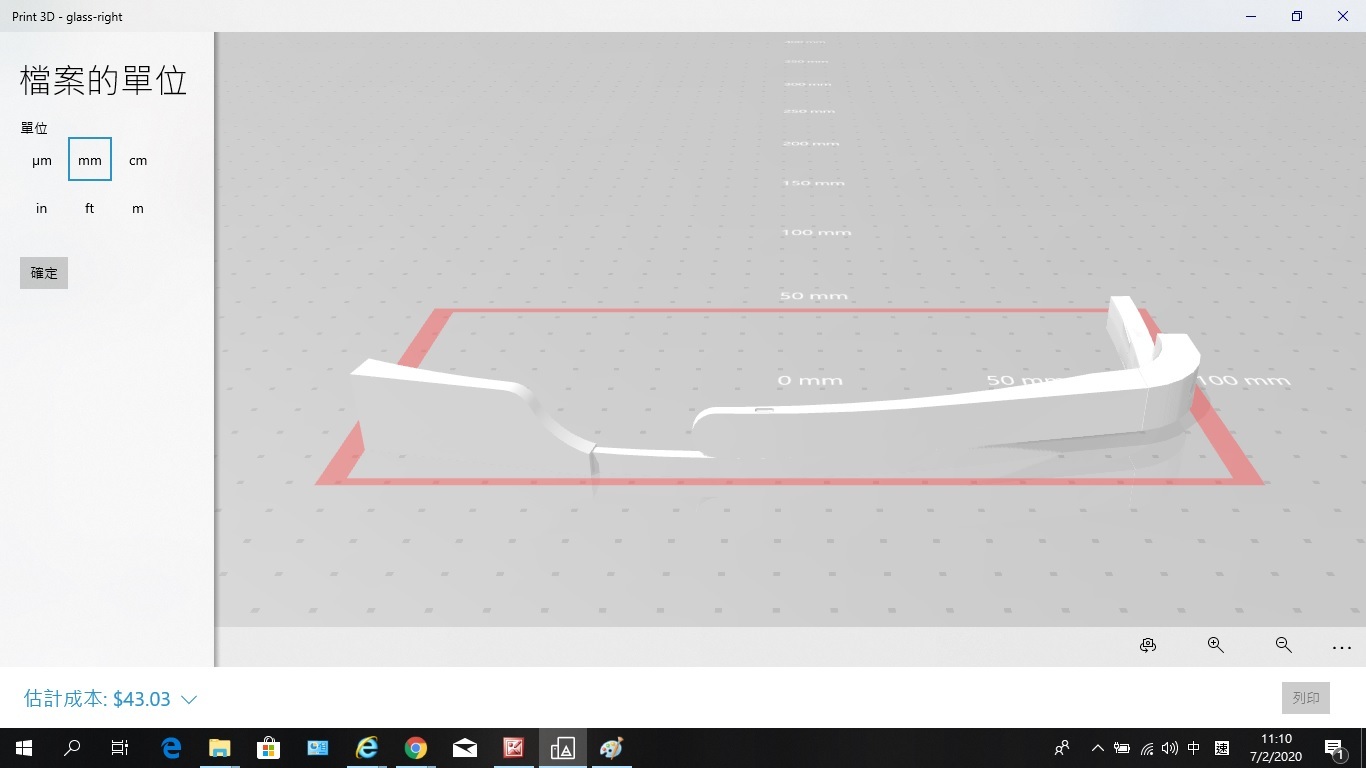This screenshot has height=768, width=1366.
Task: Open the volume control tray icon
Action: point(1170,748)
